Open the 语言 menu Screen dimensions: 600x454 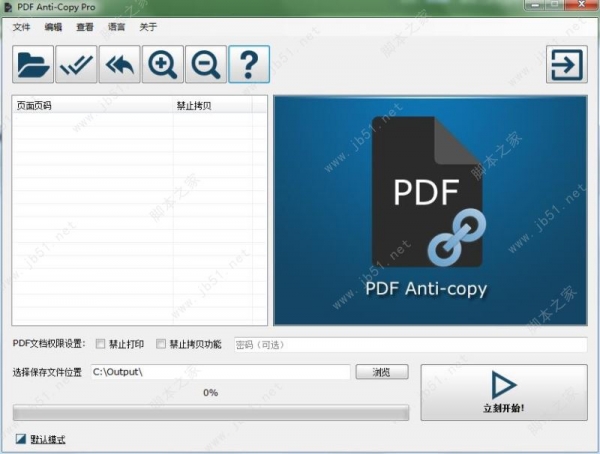117,27
